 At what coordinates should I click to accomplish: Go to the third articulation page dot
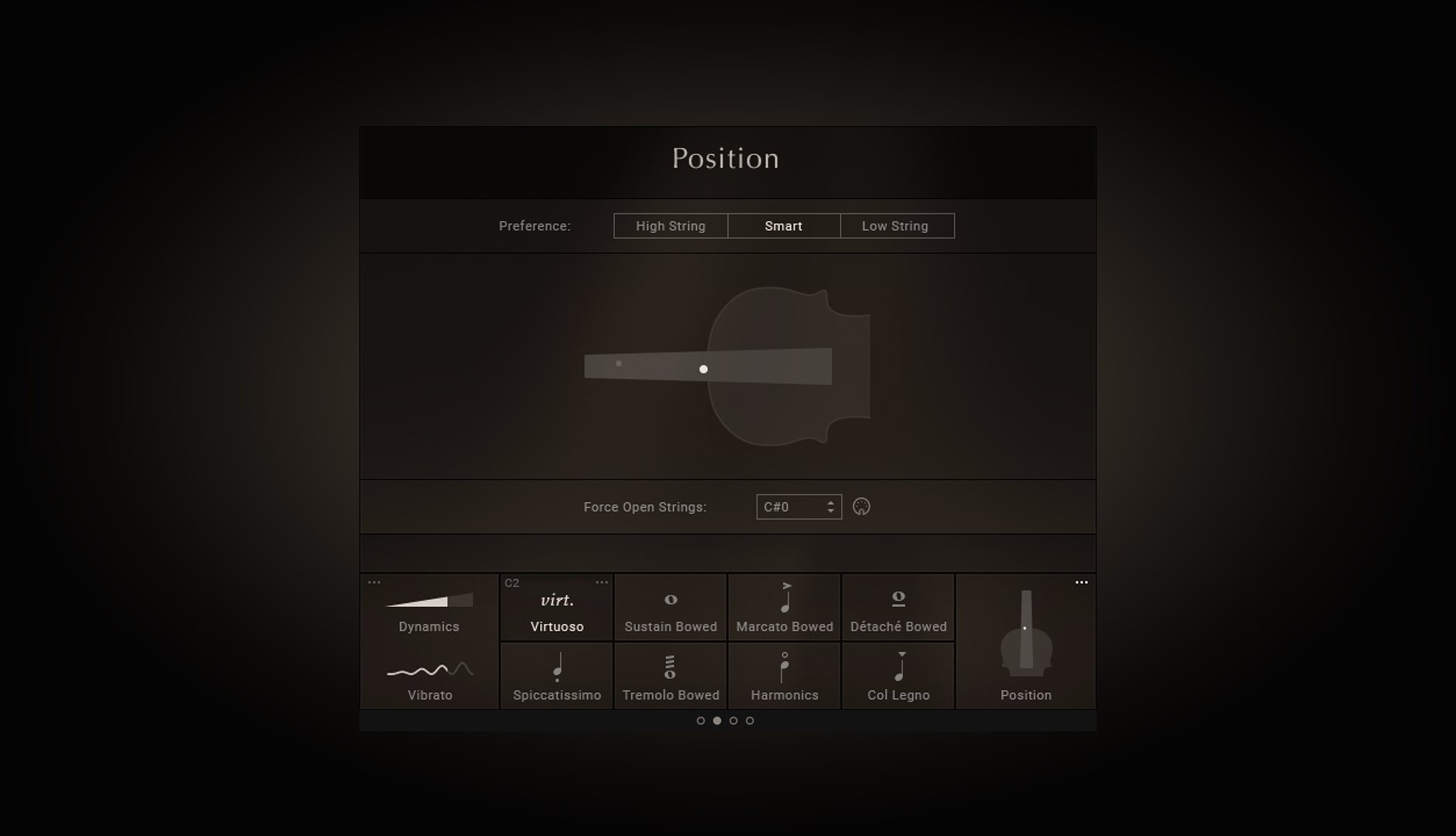(733, 721)
